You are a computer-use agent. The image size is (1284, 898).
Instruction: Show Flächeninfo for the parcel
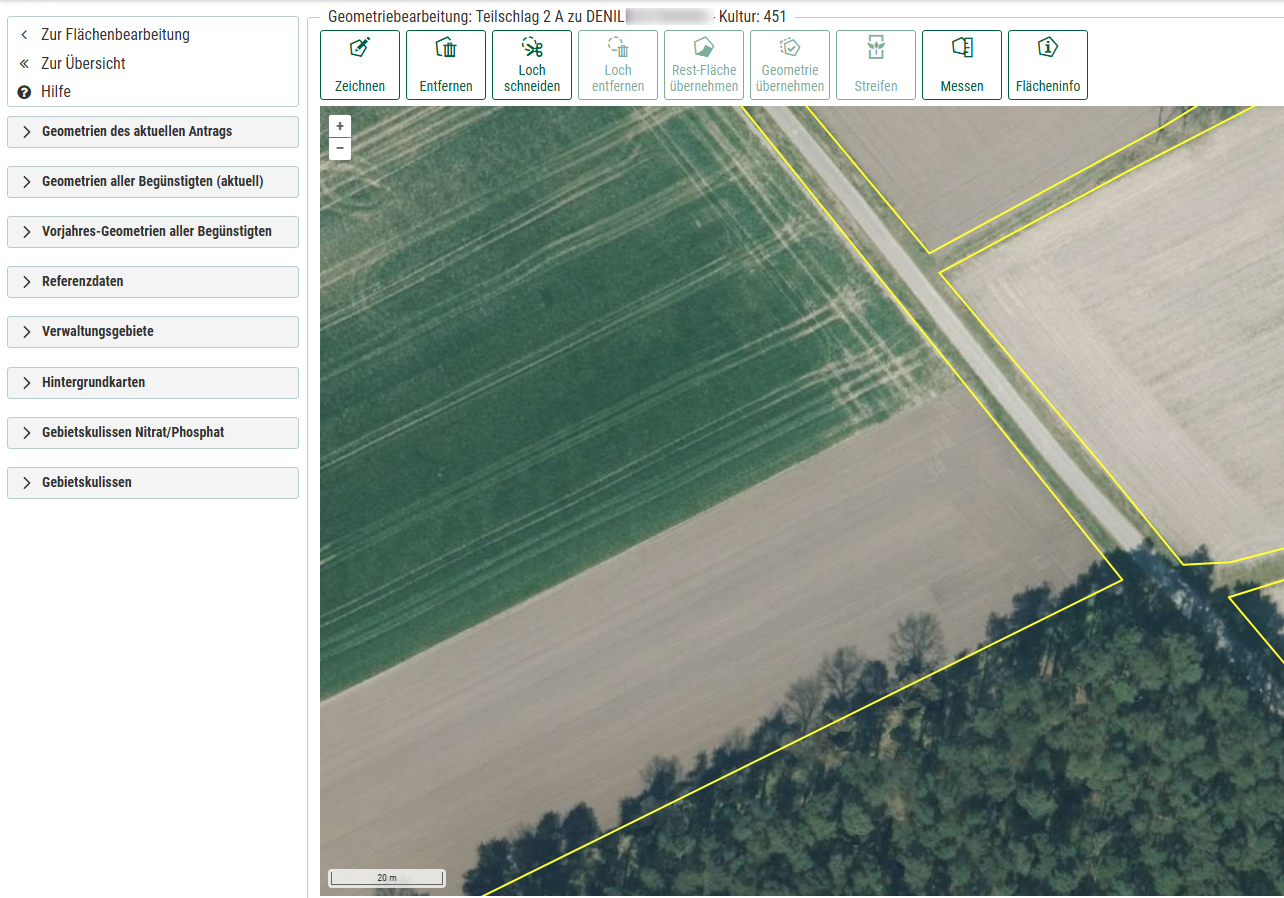pos(1048,65)
